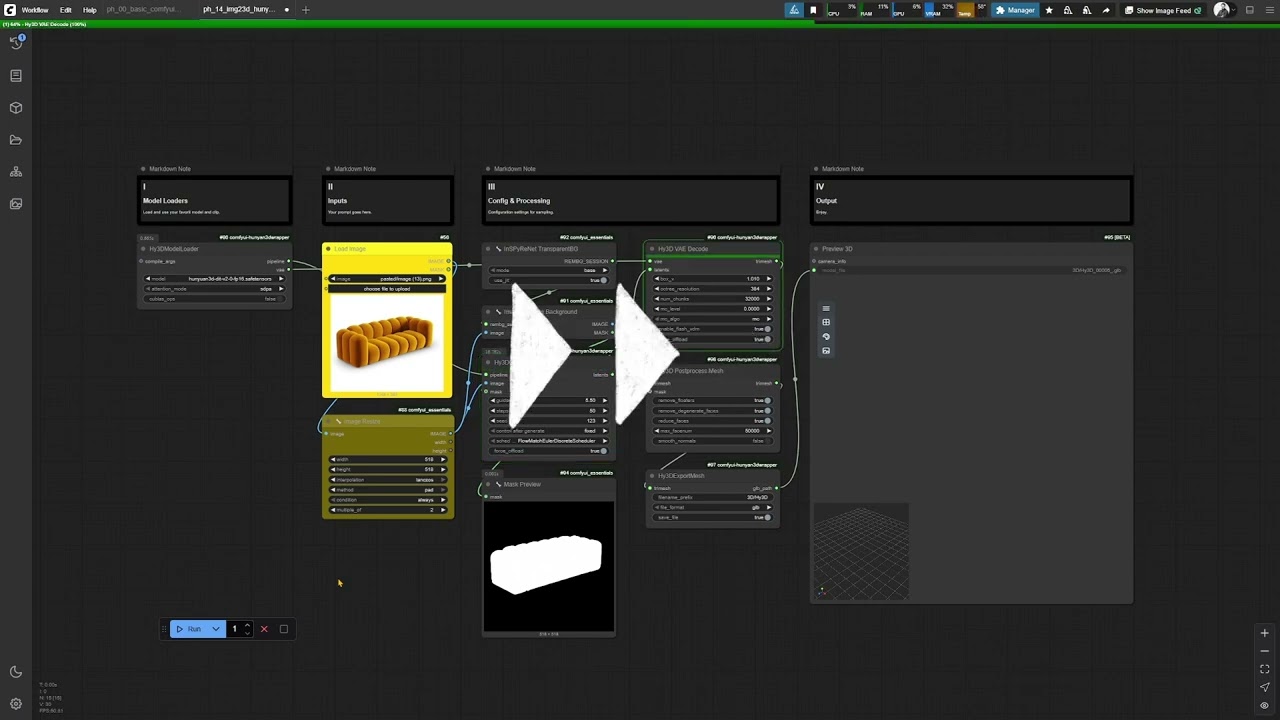Open mc_algo dropdown in VAE Decode
The width and height of the screenshot is (1280, 720).
click(x=713, y=319)
